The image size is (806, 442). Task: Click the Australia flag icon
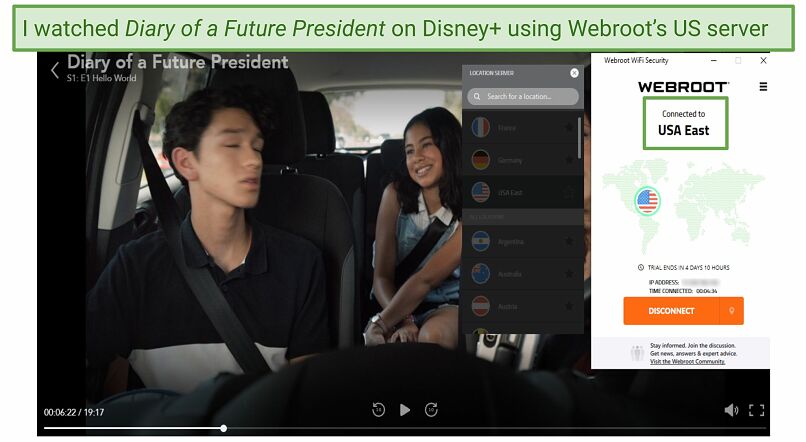(481, 274)
